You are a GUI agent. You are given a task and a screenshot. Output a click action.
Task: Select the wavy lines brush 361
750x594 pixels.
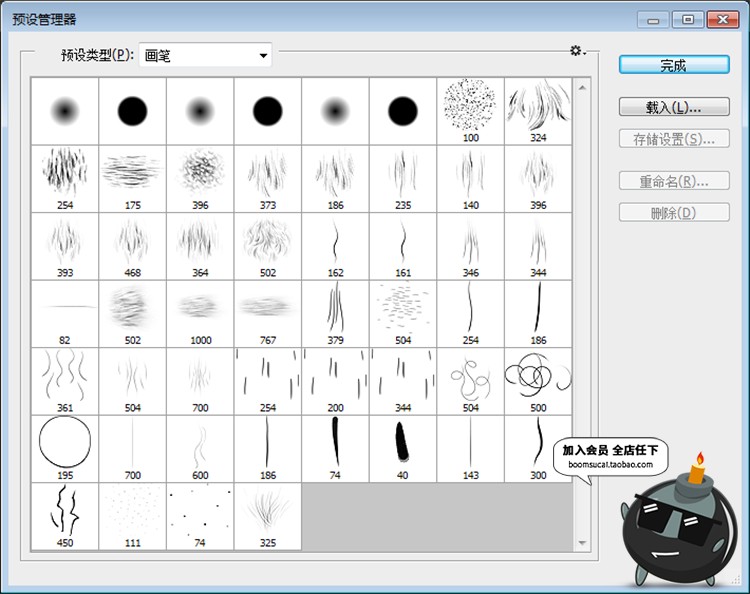pyautogui.click(x=65, y=381)
